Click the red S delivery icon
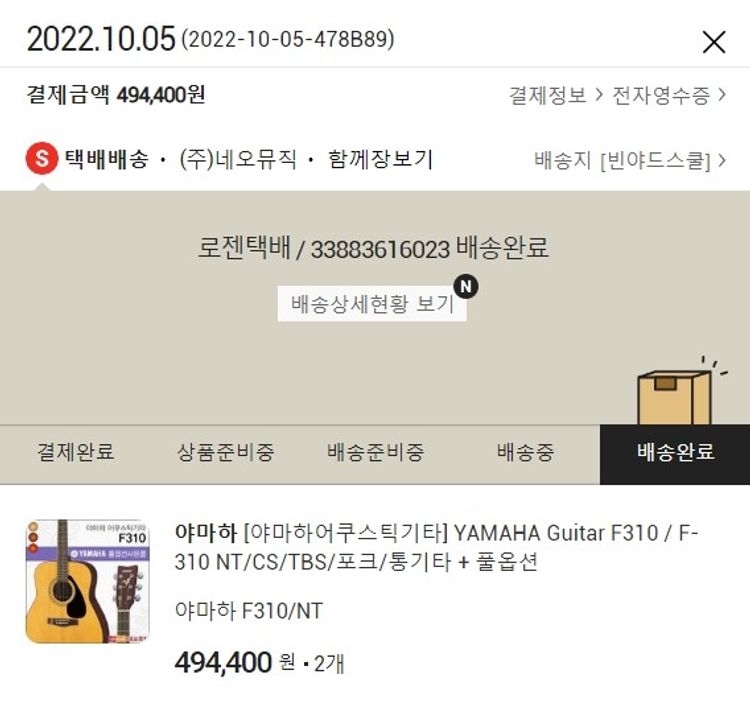The height and width of the screenshot is (710, 750). click(x=42, y=158)
